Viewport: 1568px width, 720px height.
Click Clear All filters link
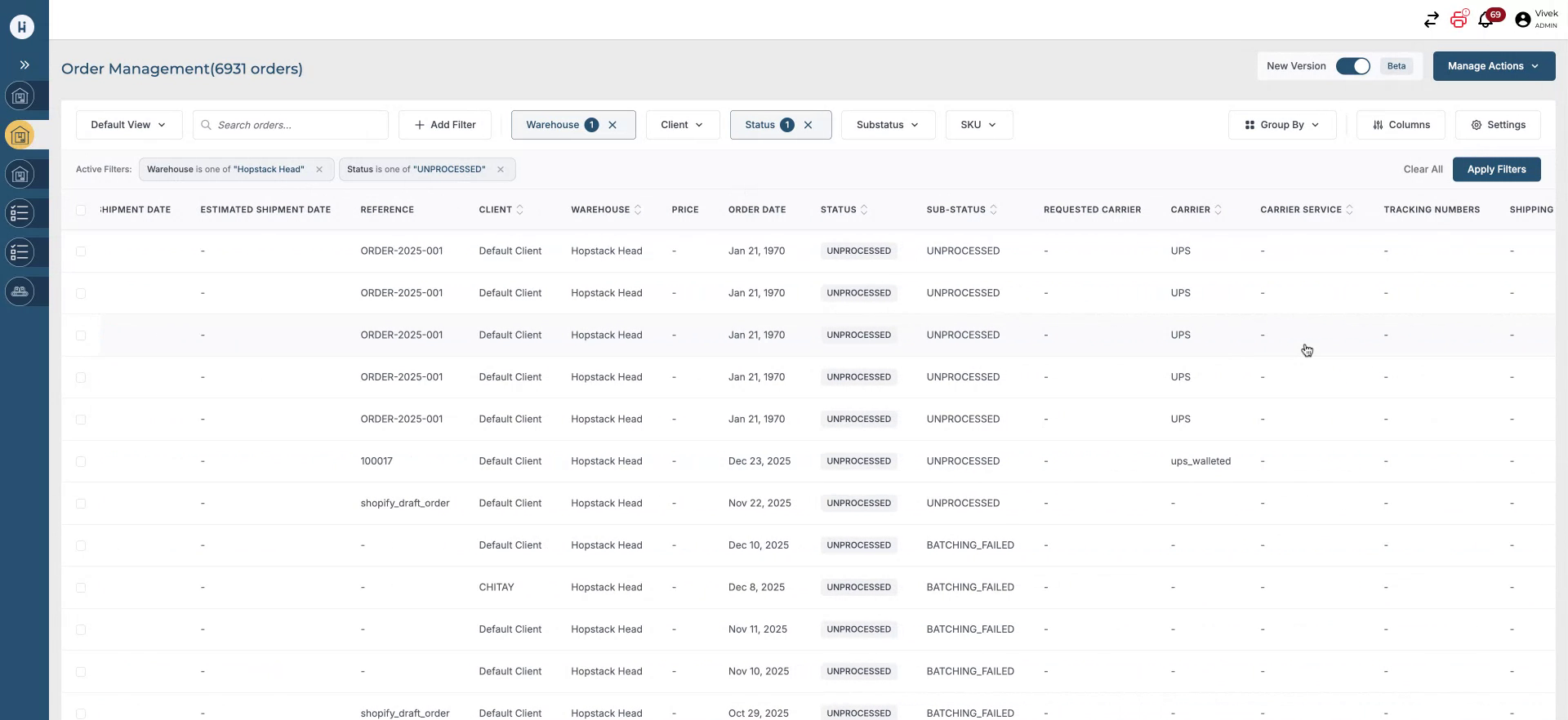coord(1423,170)
